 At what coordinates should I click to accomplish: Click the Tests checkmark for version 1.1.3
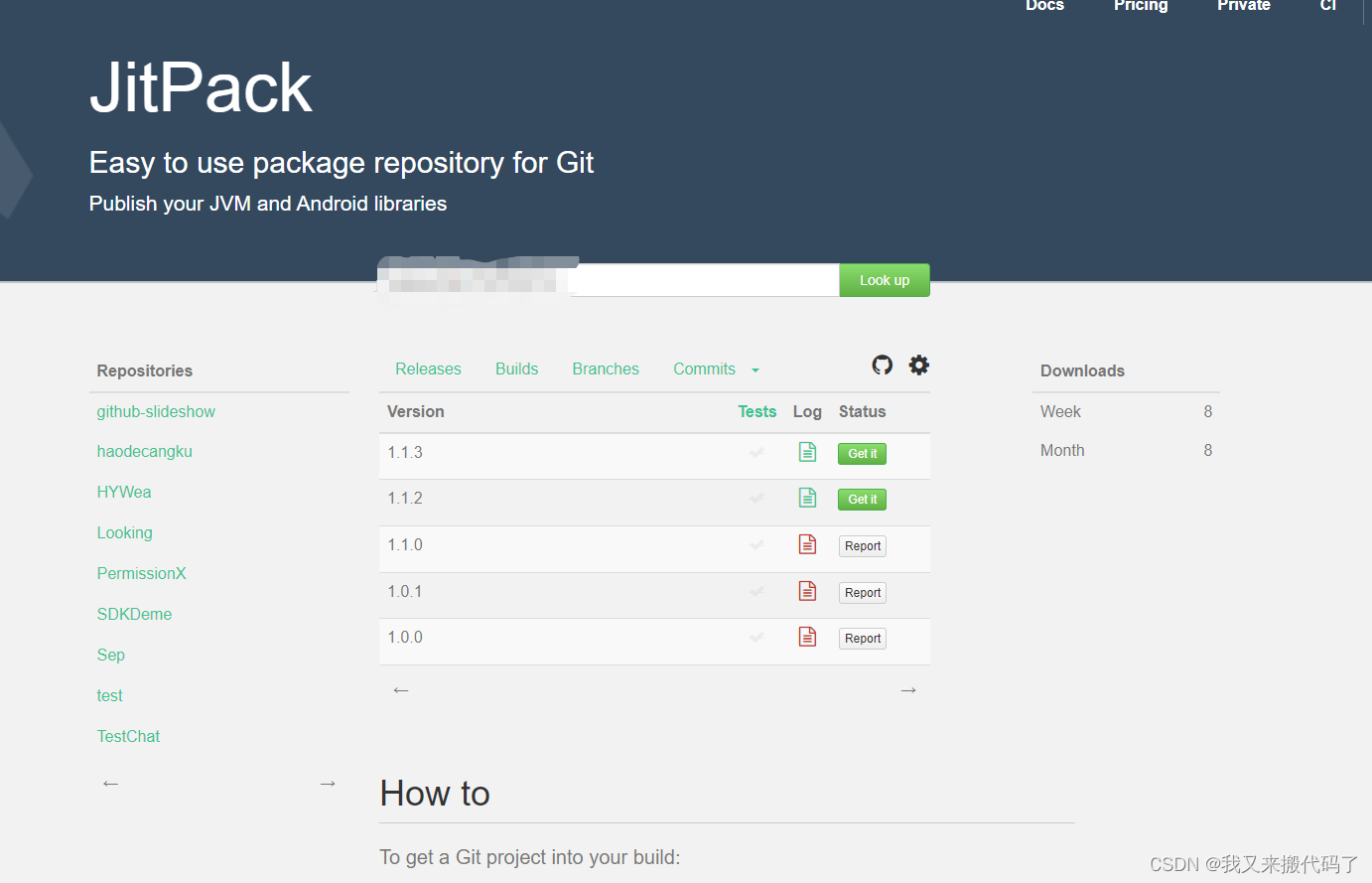coord(756,452)
